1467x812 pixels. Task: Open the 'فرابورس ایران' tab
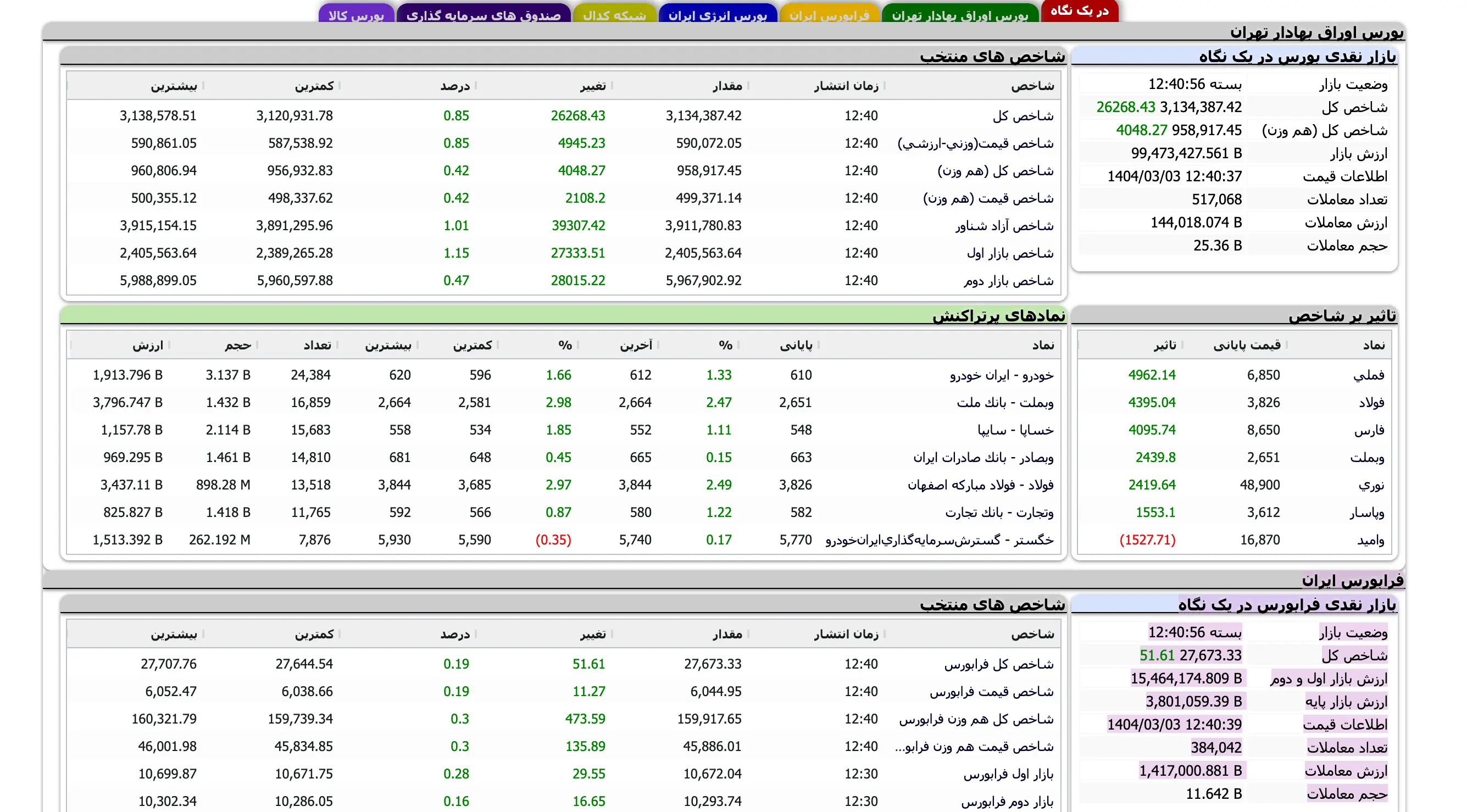coord(829,14)
